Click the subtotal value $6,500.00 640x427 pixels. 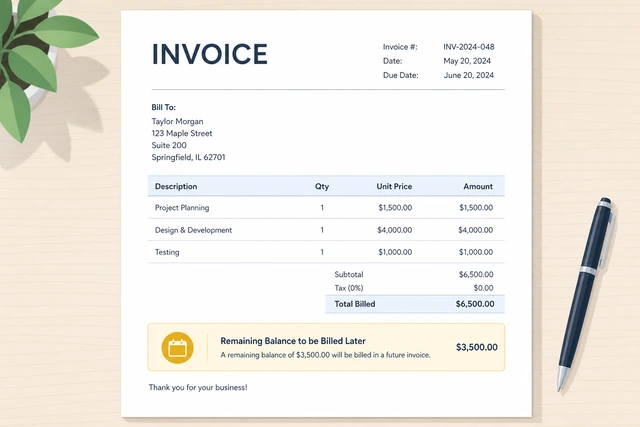click(x=476, y=274)
